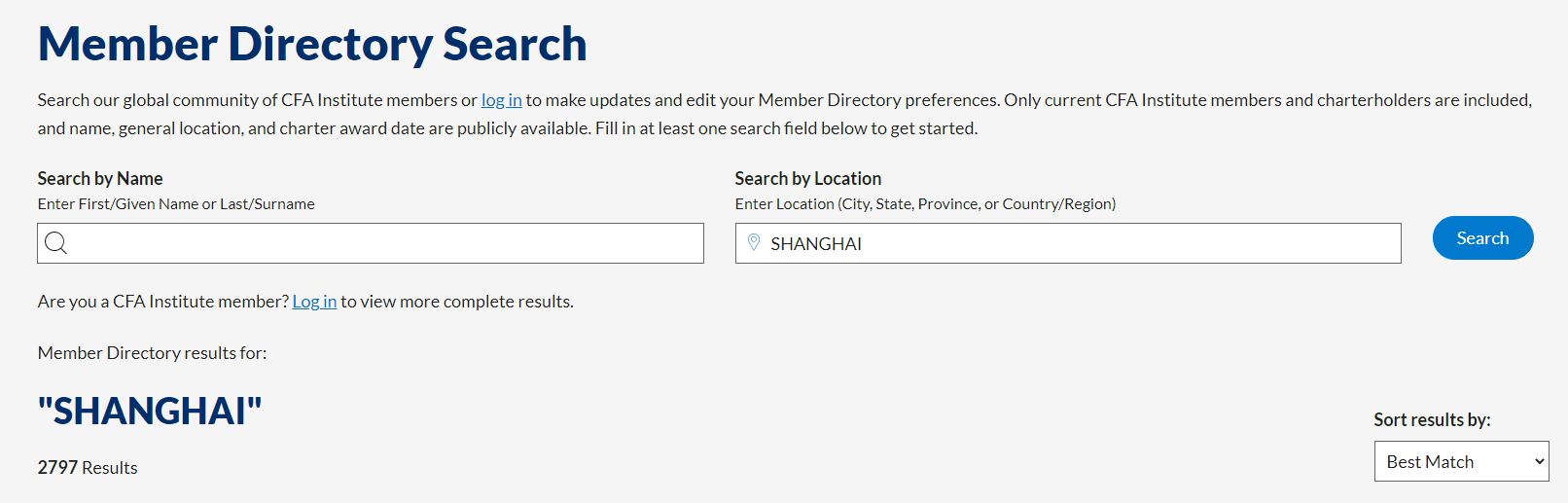Follow the 'log in' link in intro paragraph
Viewport: 1568px width, 503px height.
point(502,100)
